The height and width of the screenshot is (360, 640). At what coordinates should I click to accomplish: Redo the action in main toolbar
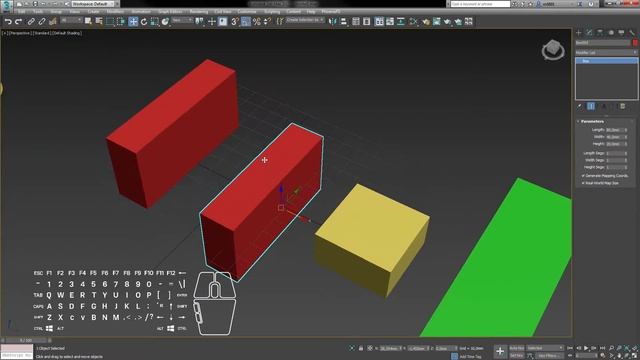pos(18,22)
